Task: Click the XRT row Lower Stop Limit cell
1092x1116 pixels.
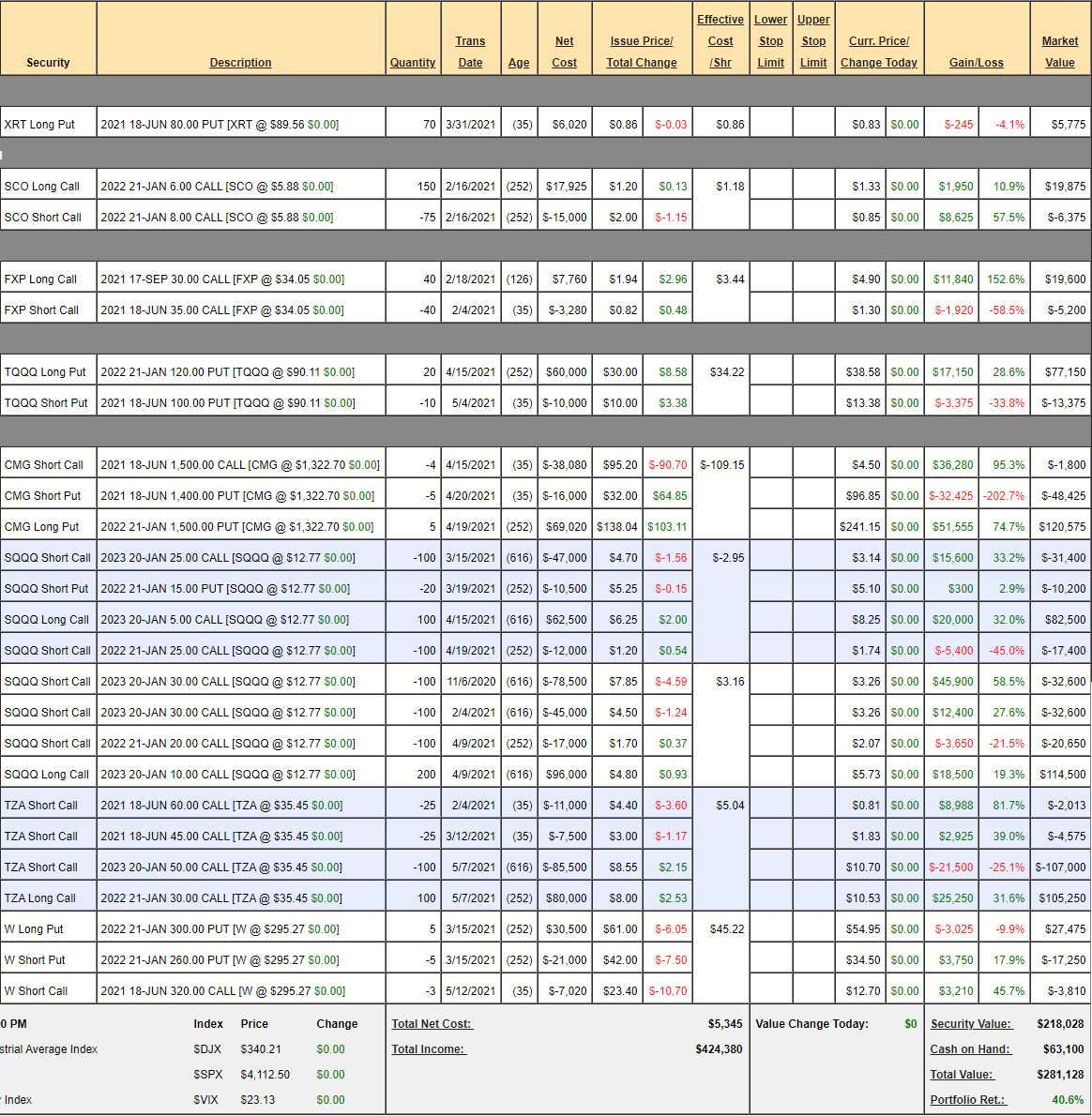Action: pyautogui.click(x=770, y=124)
